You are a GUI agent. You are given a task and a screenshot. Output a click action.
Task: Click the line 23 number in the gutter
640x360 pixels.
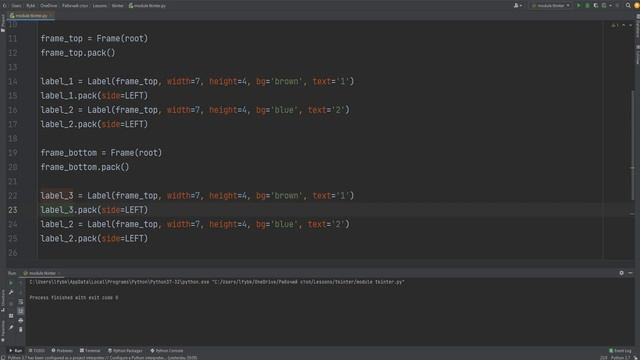pos(13,210)
